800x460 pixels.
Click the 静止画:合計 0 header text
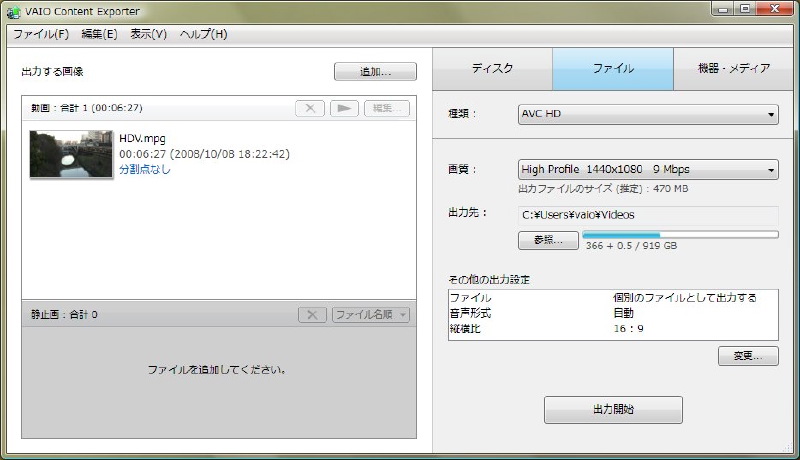(x=64, y=315)
